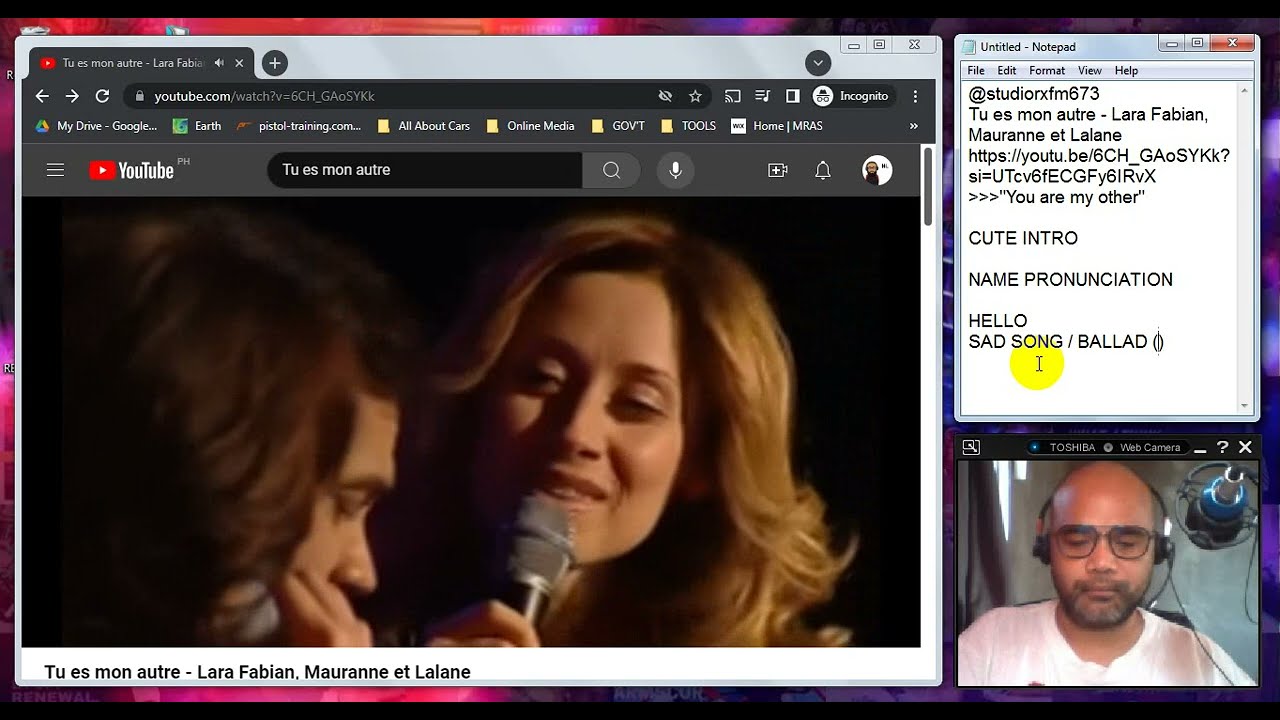Open Cast icon in Chrome toolbar
1280x720 pixels.
pos(733,96)
